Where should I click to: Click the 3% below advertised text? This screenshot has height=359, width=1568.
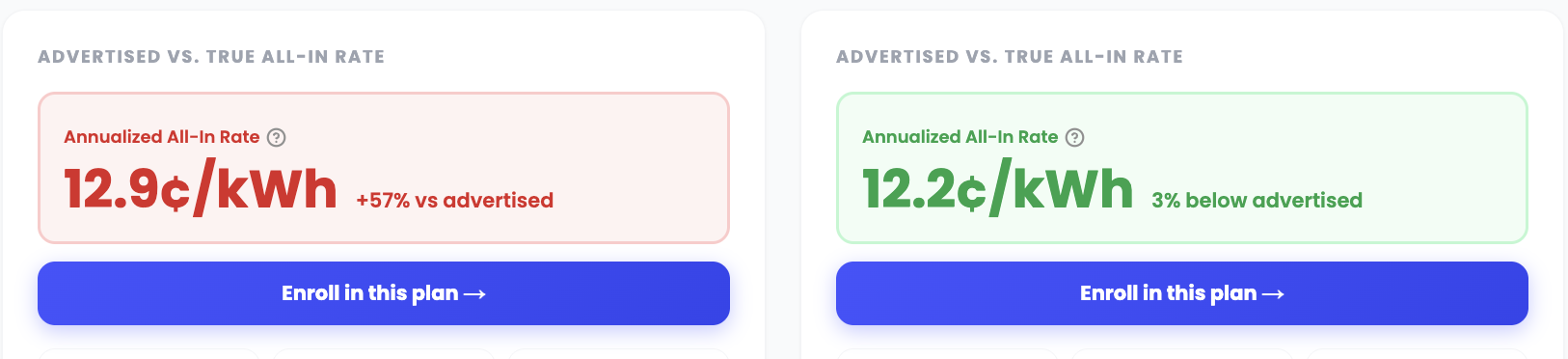pos(1257,201)
